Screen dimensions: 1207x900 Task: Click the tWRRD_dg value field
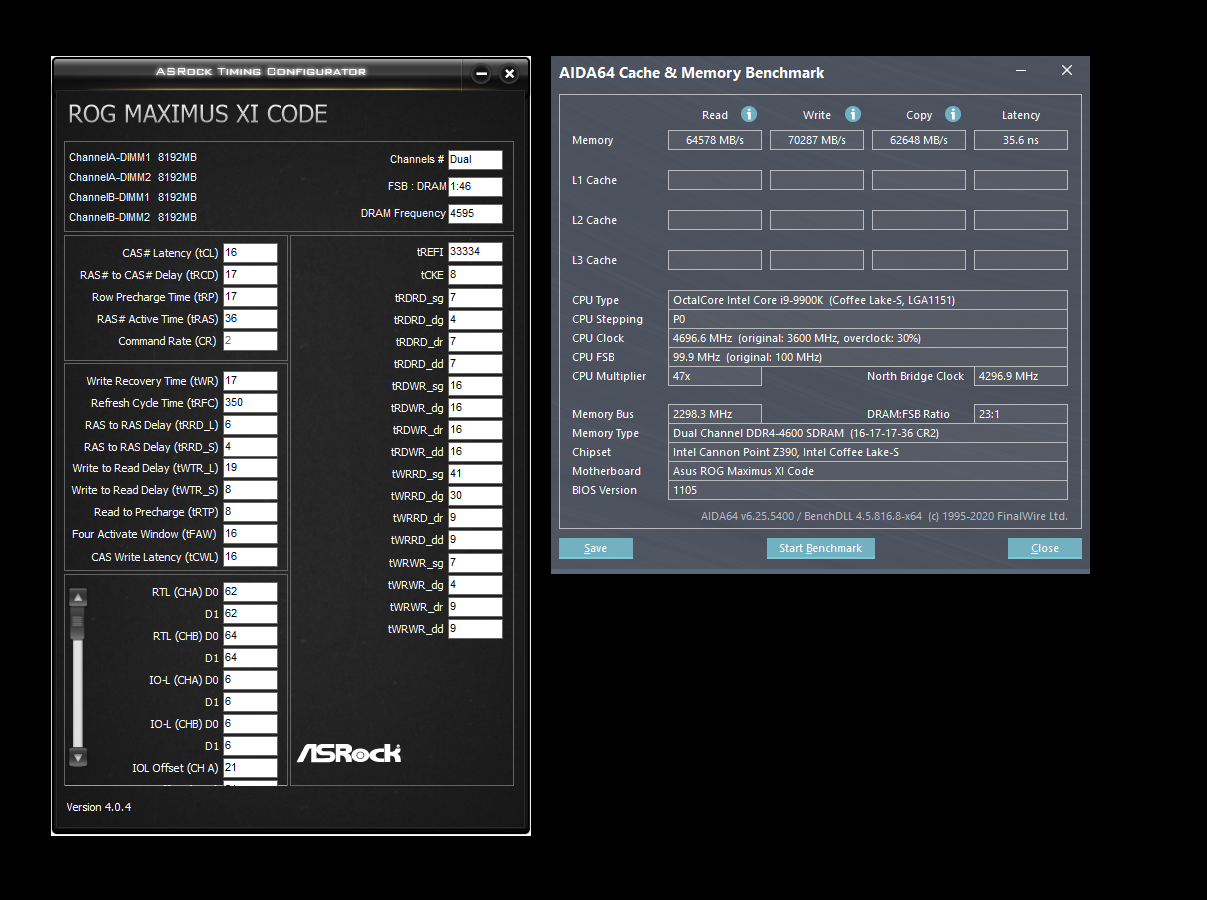click(475, 496)
